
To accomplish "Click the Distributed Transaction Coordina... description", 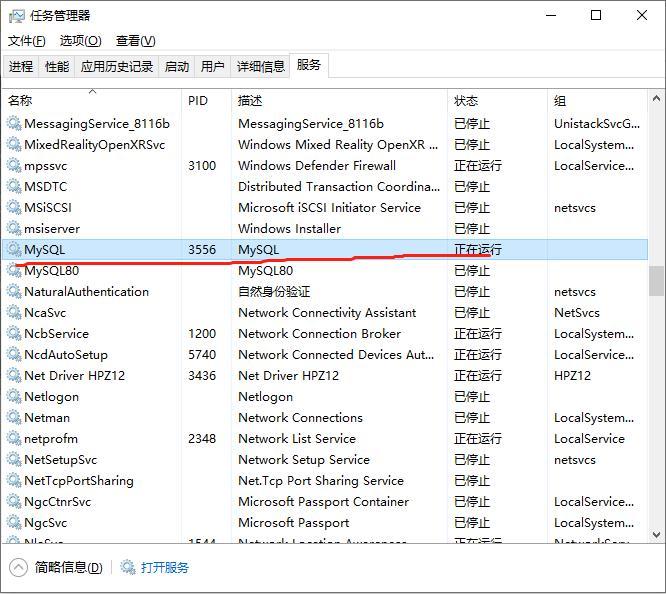I will (x=339, y=187).
